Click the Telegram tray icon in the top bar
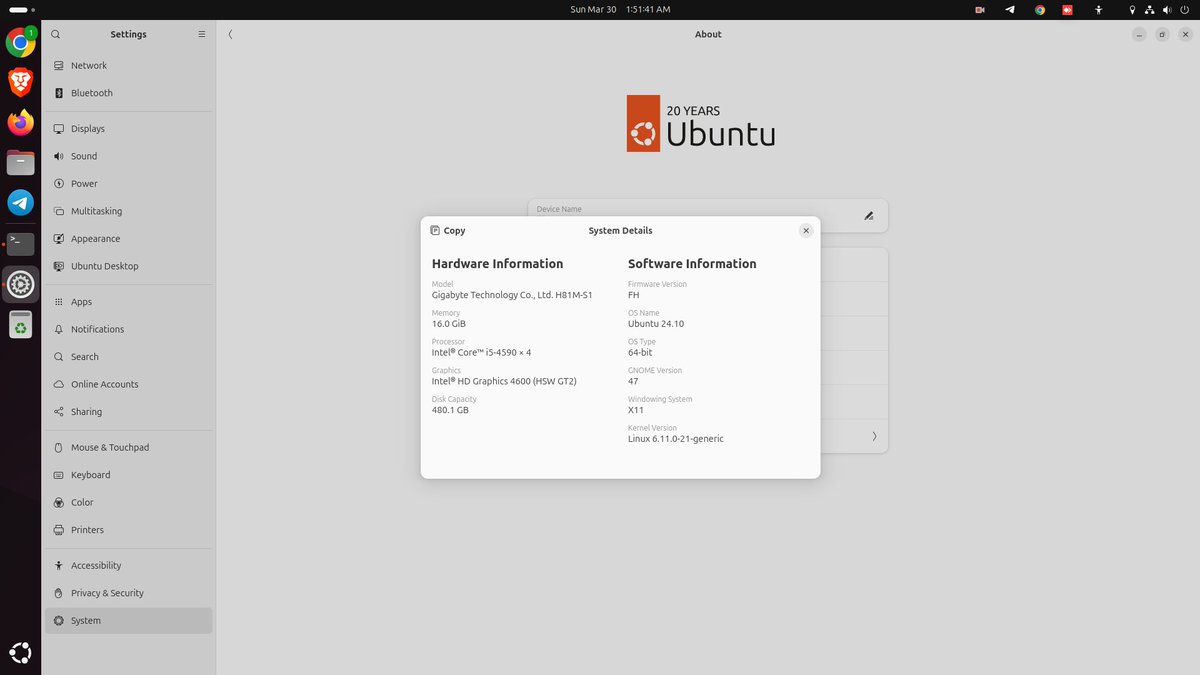This screenshot has width=1200, height=675. pyautogui.click(x=1010, y=9)
